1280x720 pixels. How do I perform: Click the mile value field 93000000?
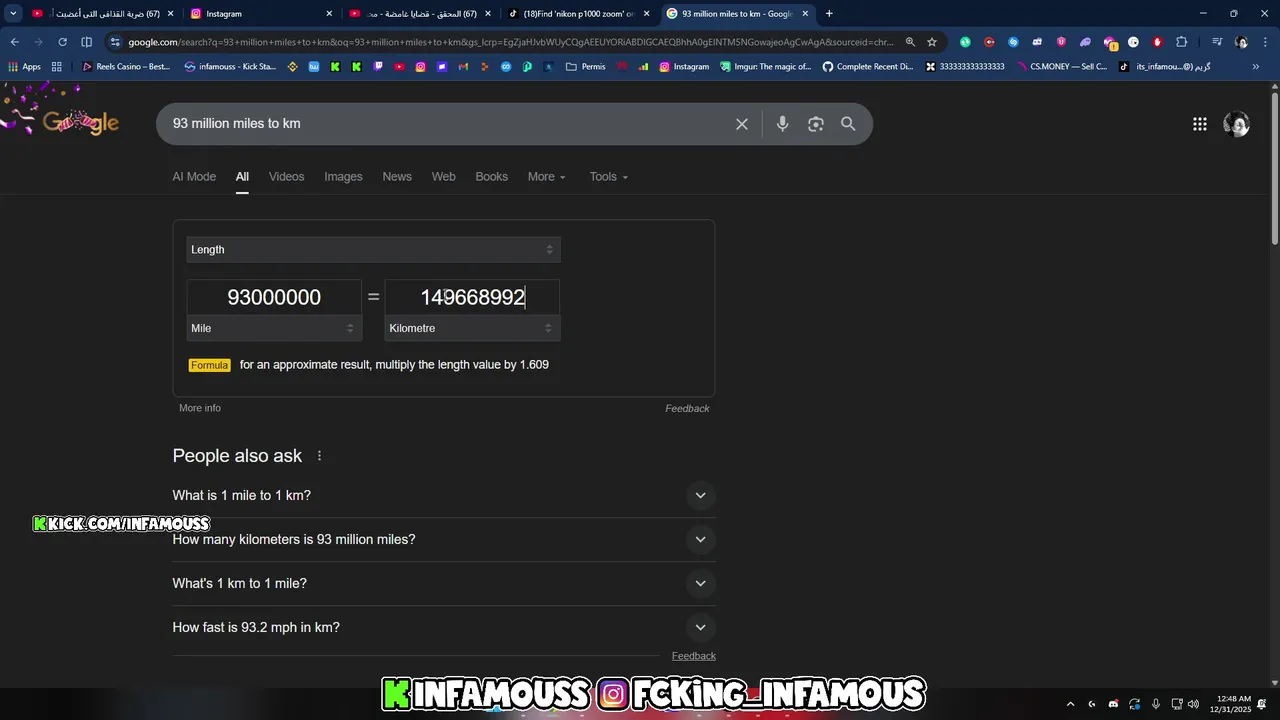274,297
